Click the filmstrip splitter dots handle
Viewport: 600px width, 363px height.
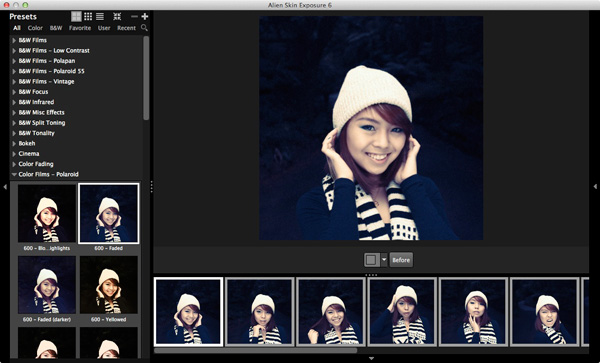click(371, 275)
